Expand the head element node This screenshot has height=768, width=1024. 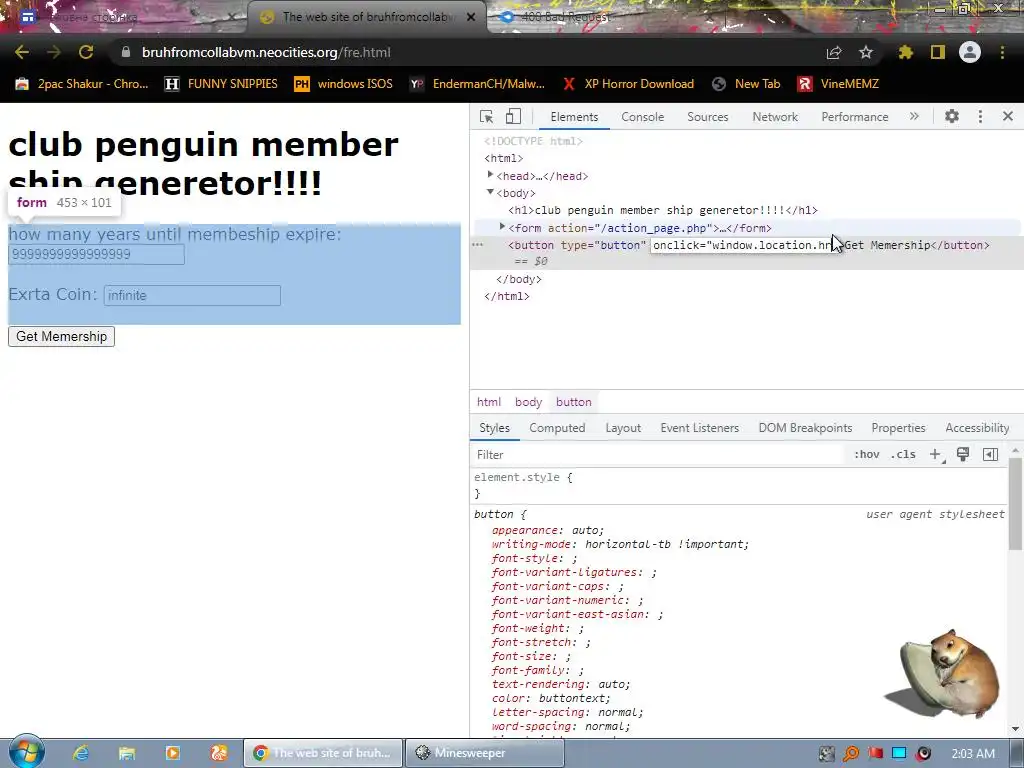pos(490,175)
